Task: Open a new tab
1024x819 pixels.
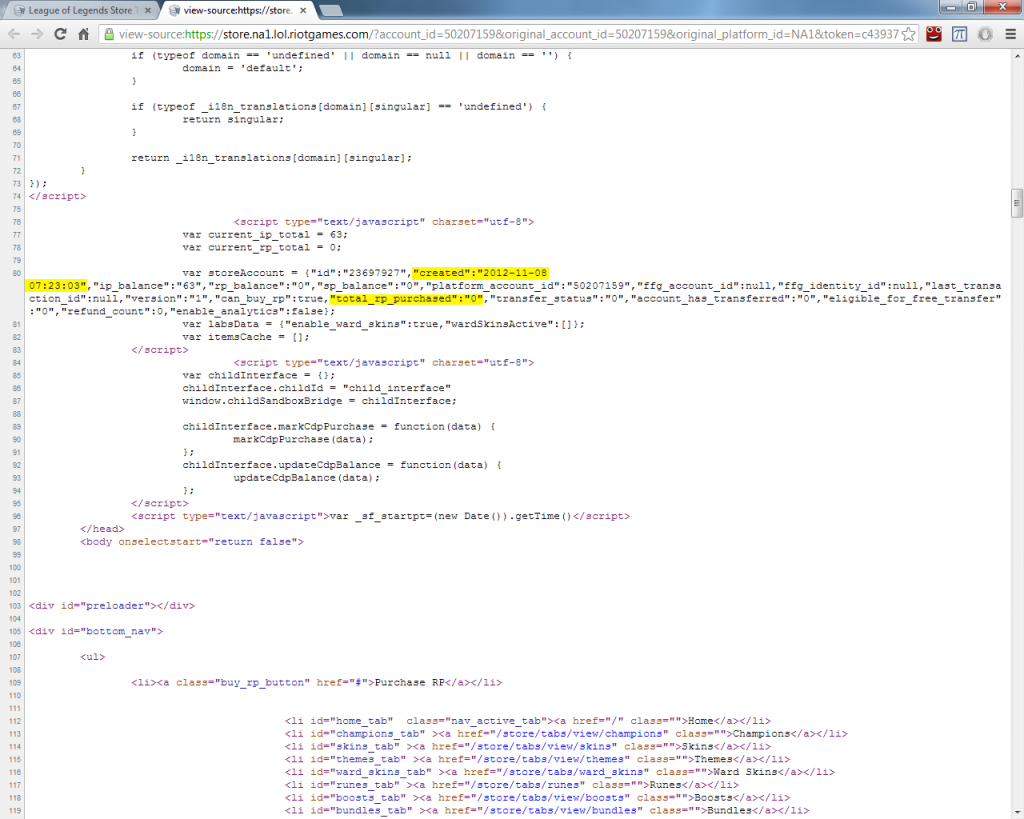Action: click(331, 10)
